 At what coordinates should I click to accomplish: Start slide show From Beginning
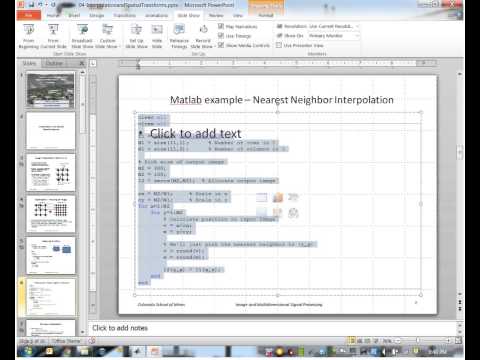point(29,36)
